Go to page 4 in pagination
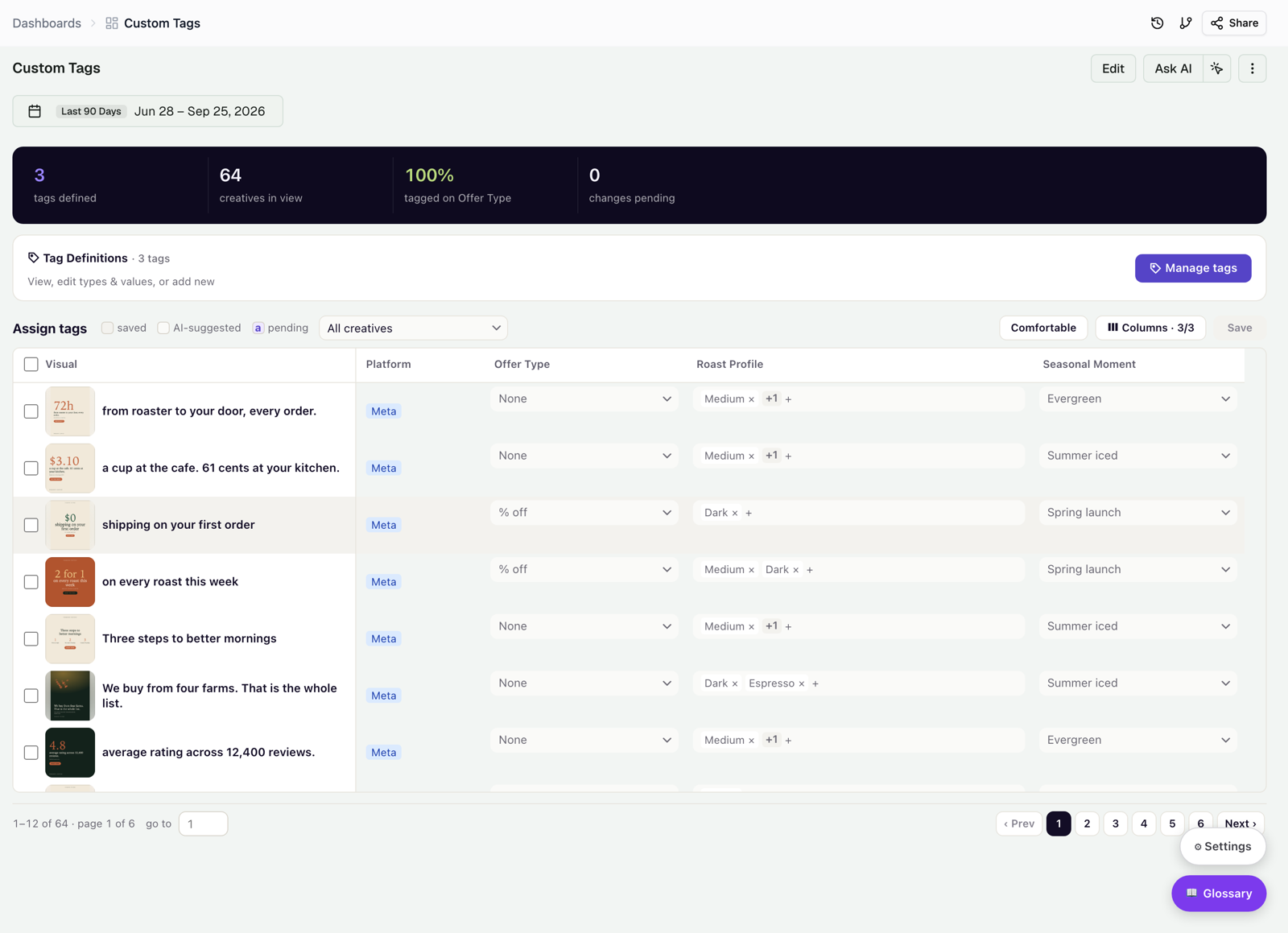This screenshot has width=1288, height=933. [1143, 824]
